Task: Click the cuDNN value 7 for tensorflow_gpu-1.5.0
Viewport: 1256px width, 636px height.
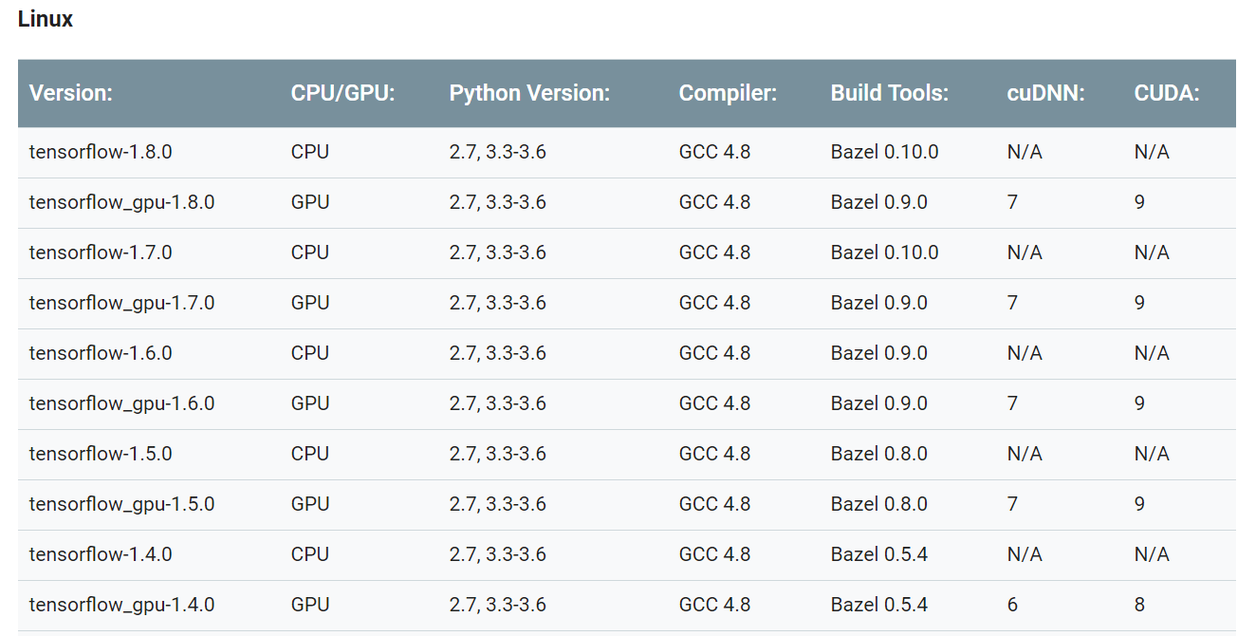Action: [x=1012, y=504]
